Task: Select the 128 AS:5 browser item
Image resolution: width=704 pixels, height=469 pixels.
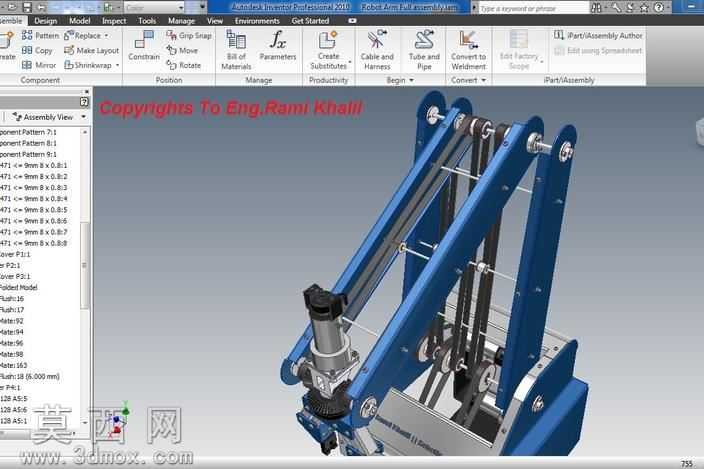Action: (x=13, y=399)
